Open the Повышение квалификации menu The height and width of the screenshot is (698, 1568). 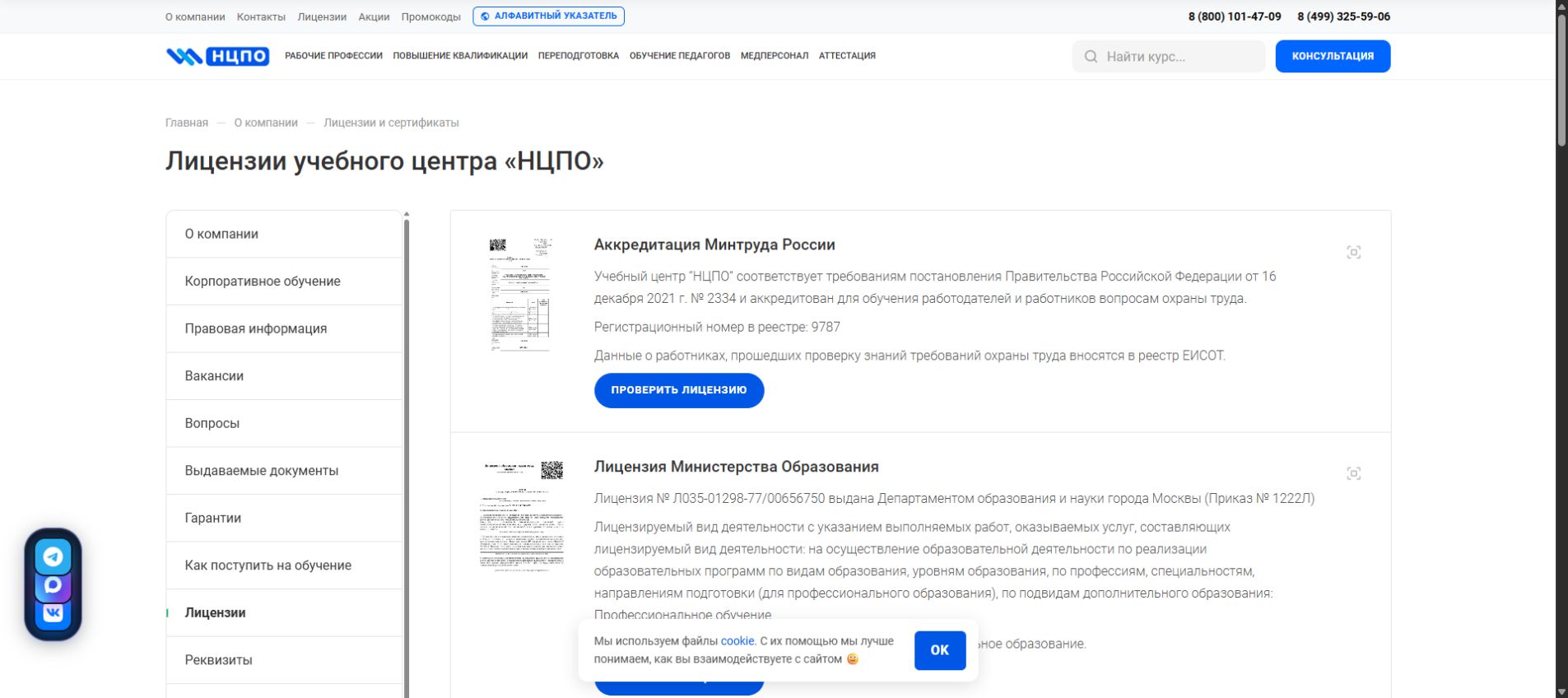460,56
